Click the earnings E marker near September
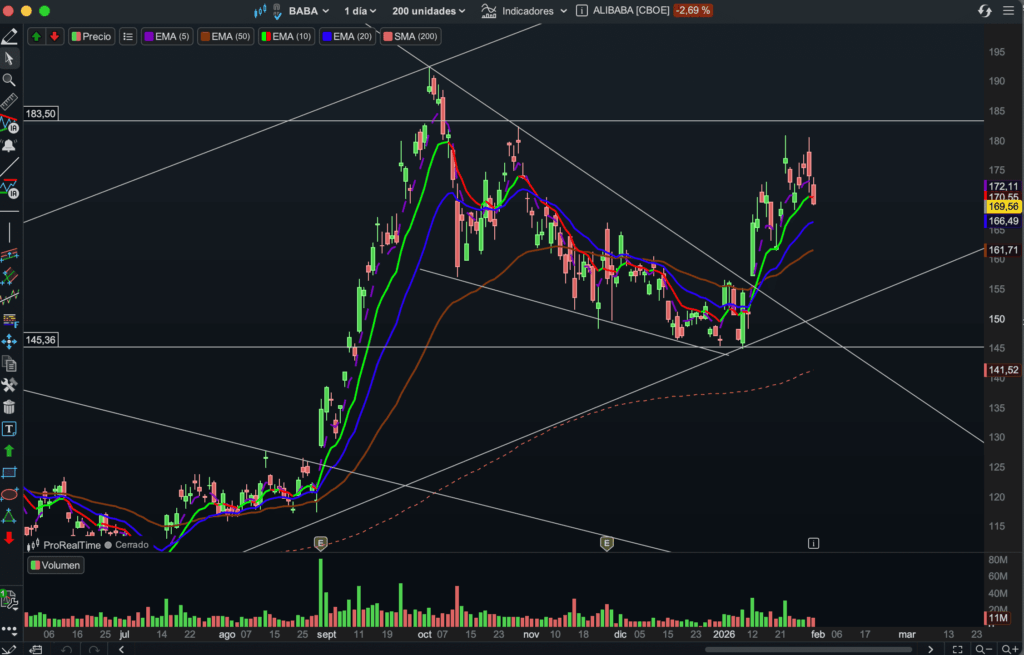This screenshot has height=655, width=1024. (x=321, y=543)
